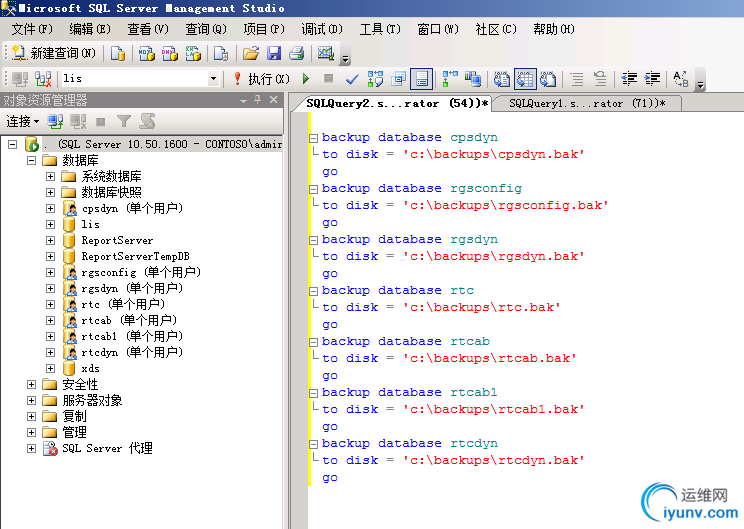Collapse the backup database rtcdyn code block

[x=313, y=444]
